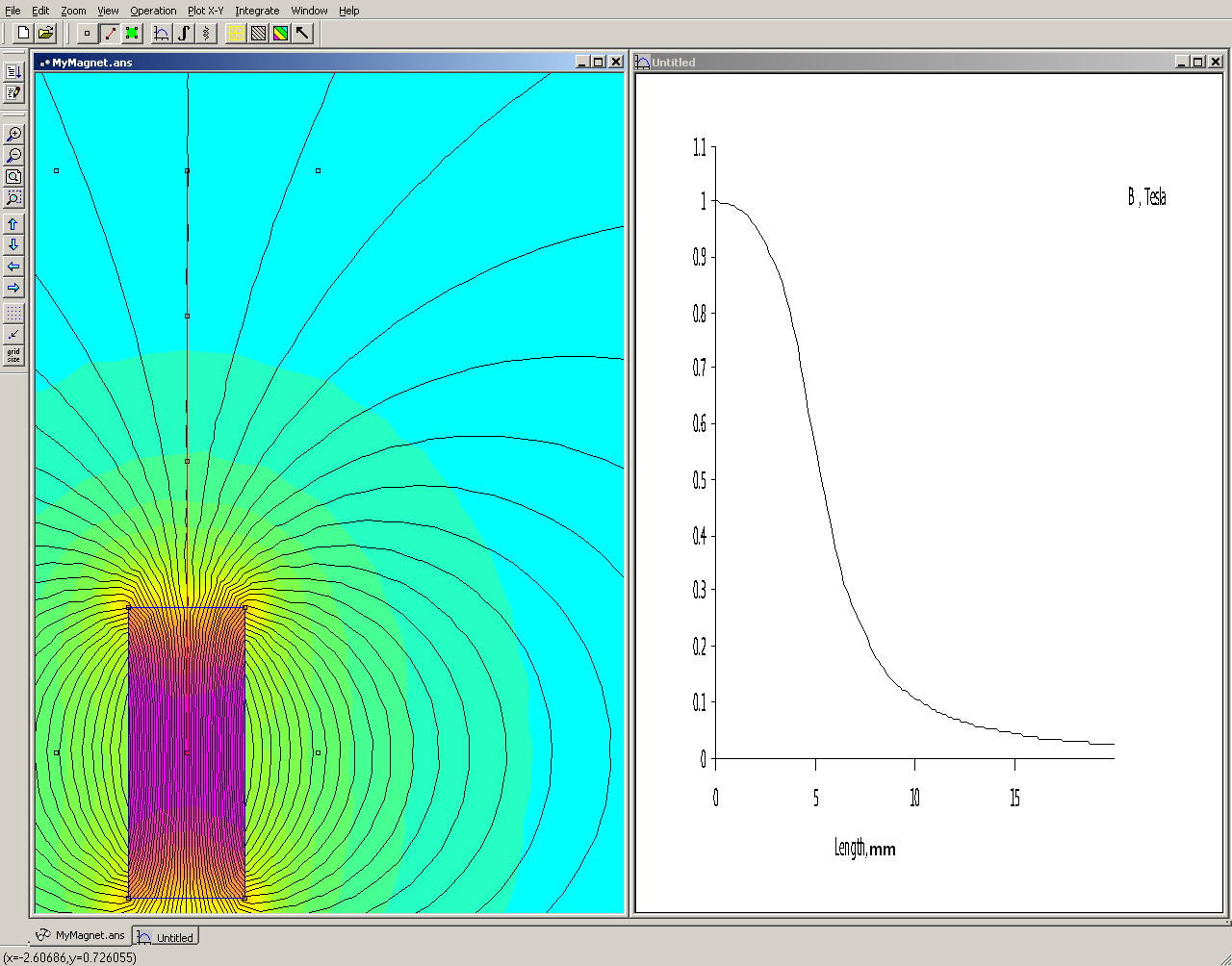Zoom to natural extents icon
The width and height of the screenshot is (1232, 966).
click(x=13, y=177)
